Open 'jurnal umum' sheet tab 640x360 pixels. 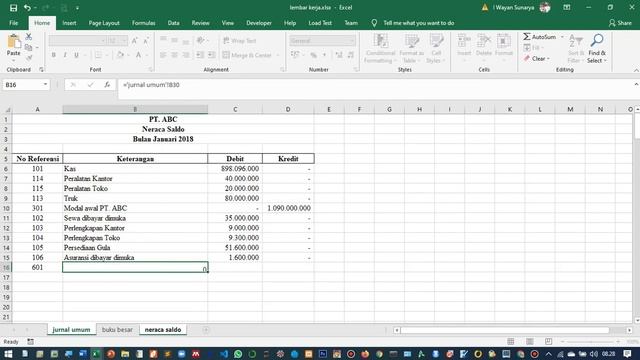pos(71,330)
